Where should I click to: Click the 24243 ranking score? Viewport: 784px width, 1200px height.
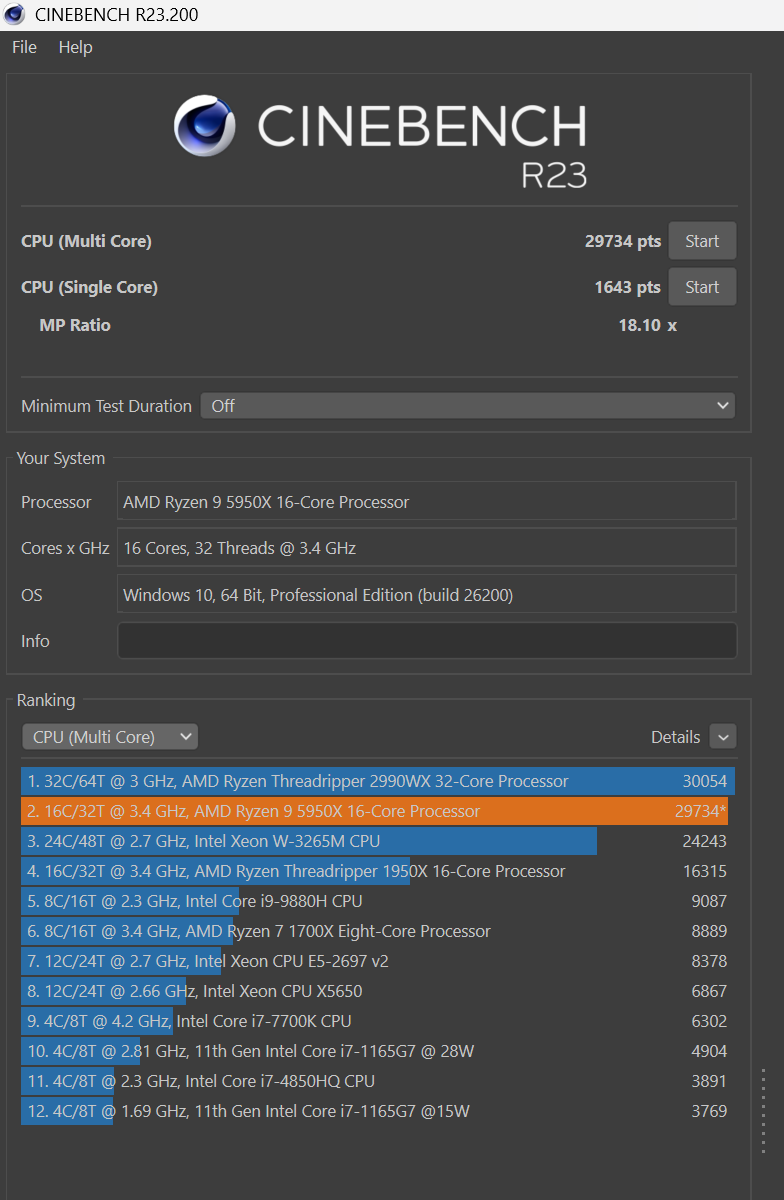pyautogui.click(x=704, y=841)
